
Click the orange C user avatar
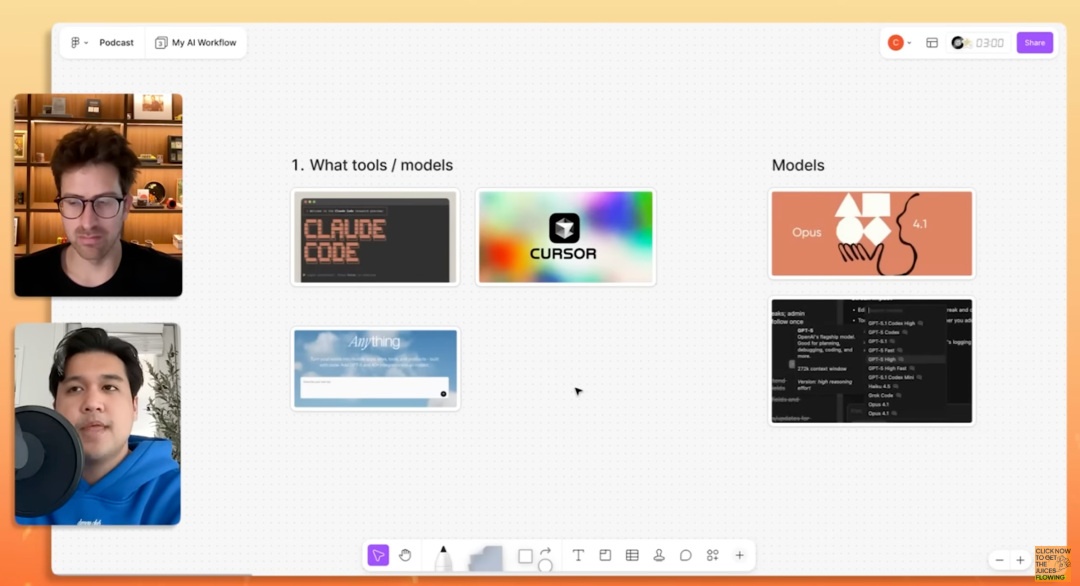click(x=895, y=43)
